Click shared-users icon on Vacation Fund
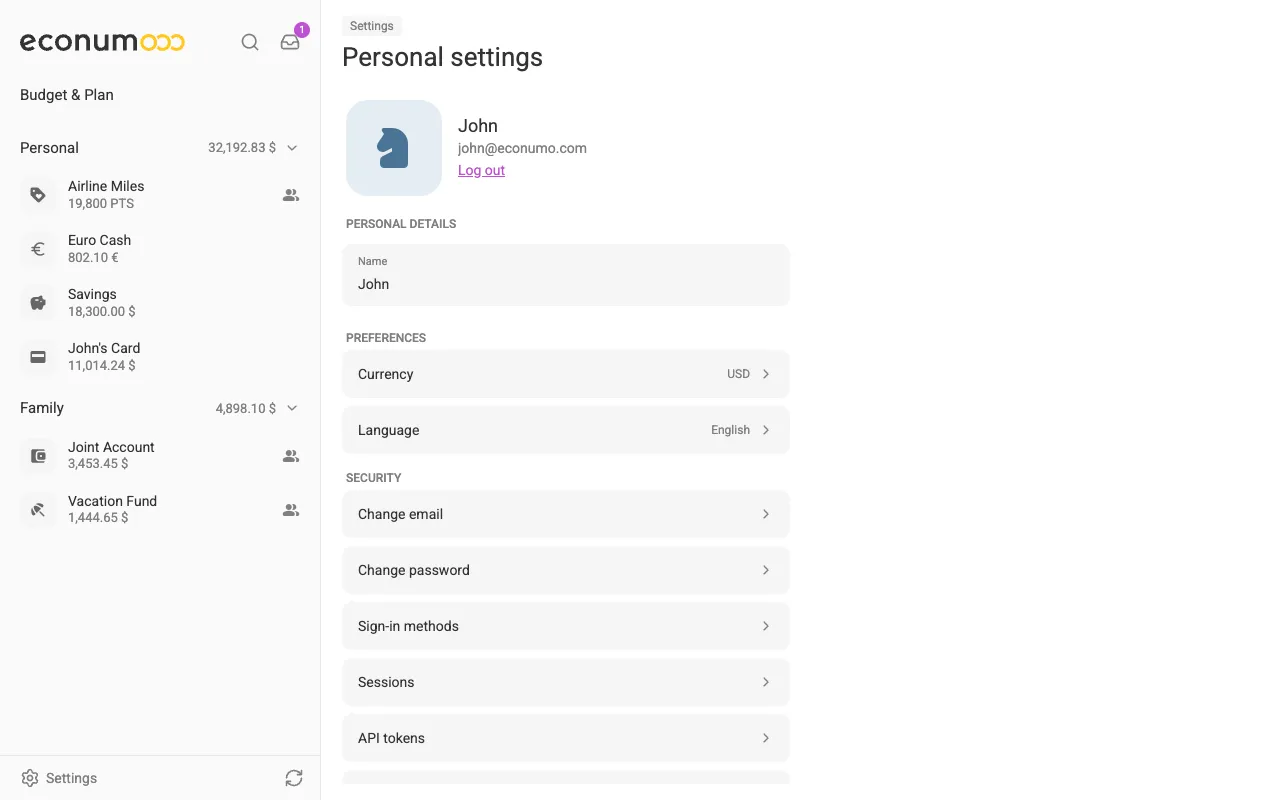The height and width of the screenshot is (800, 1280). pyautogui.click(x=291, y=510)
